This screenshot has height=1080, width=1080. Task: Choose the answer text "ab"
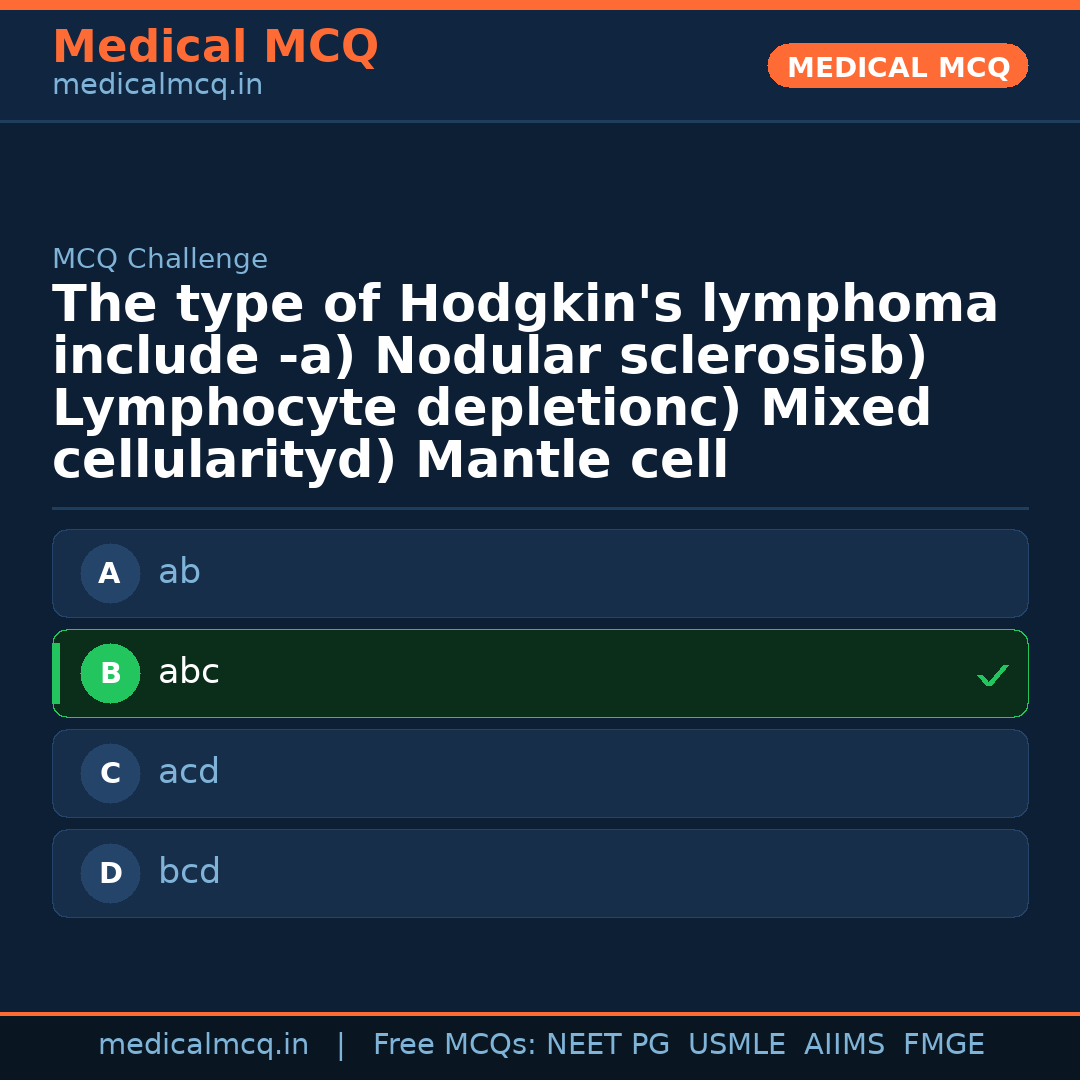click(179, 572)
